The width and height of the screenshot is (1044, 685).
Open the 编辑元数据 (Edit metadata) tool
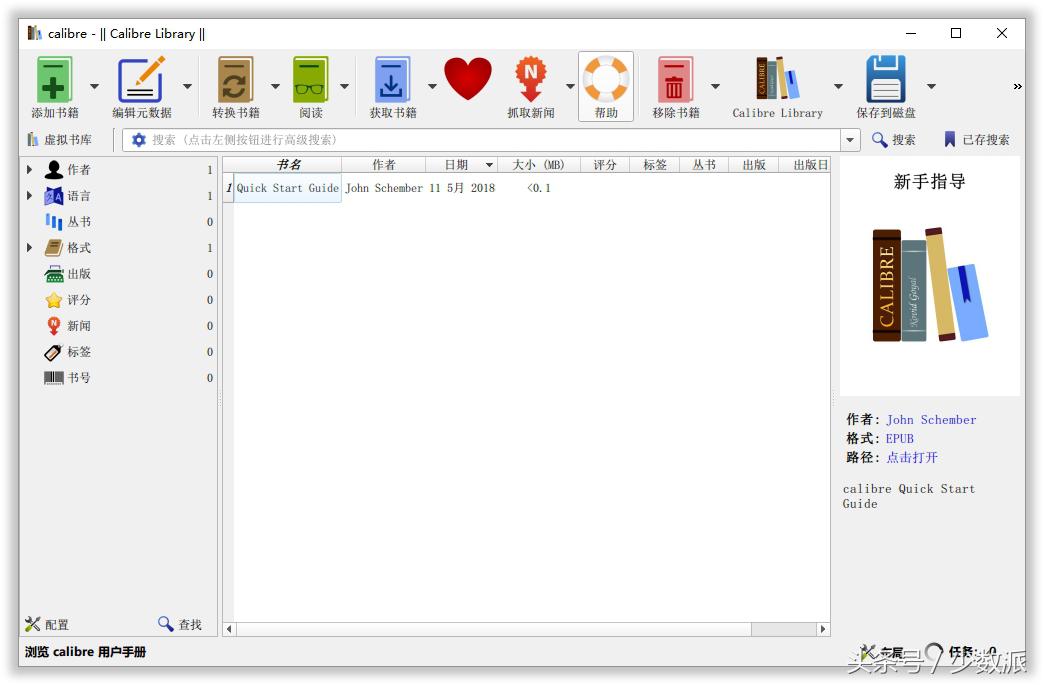click(x=140, y=80)
